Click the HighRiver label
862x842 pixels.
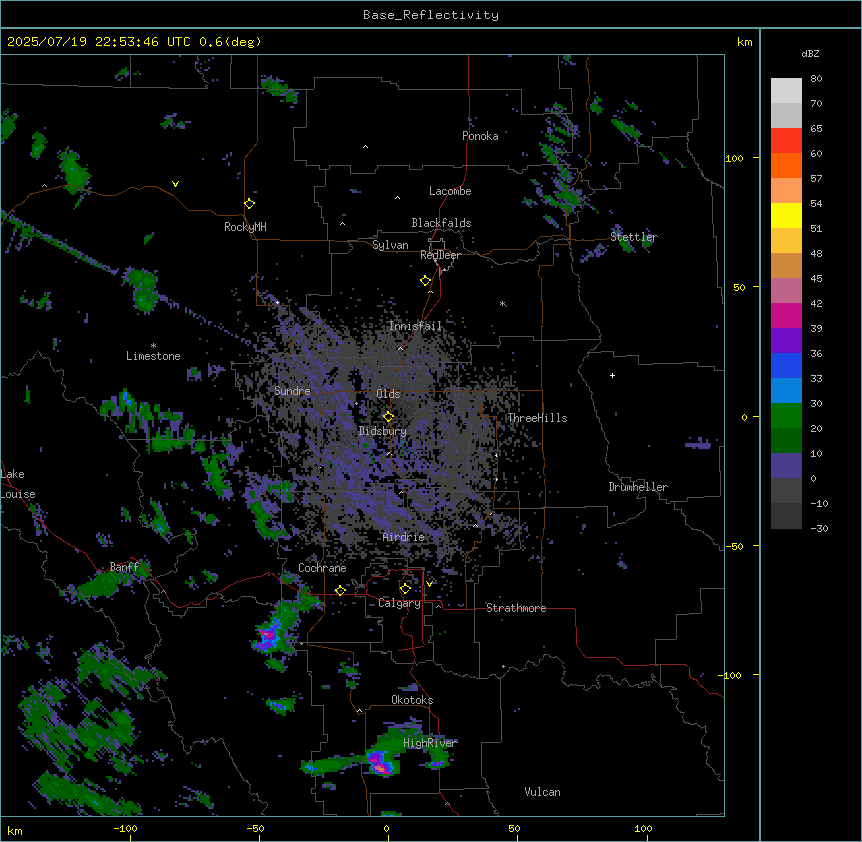pos(430,743)
